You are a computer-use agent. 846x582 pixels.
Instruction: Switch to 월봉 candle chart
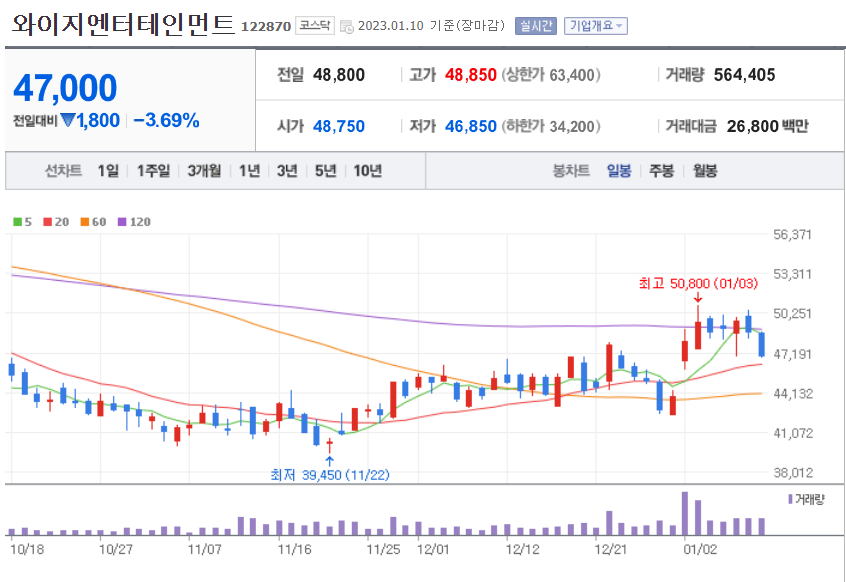(x=705, y=171)
